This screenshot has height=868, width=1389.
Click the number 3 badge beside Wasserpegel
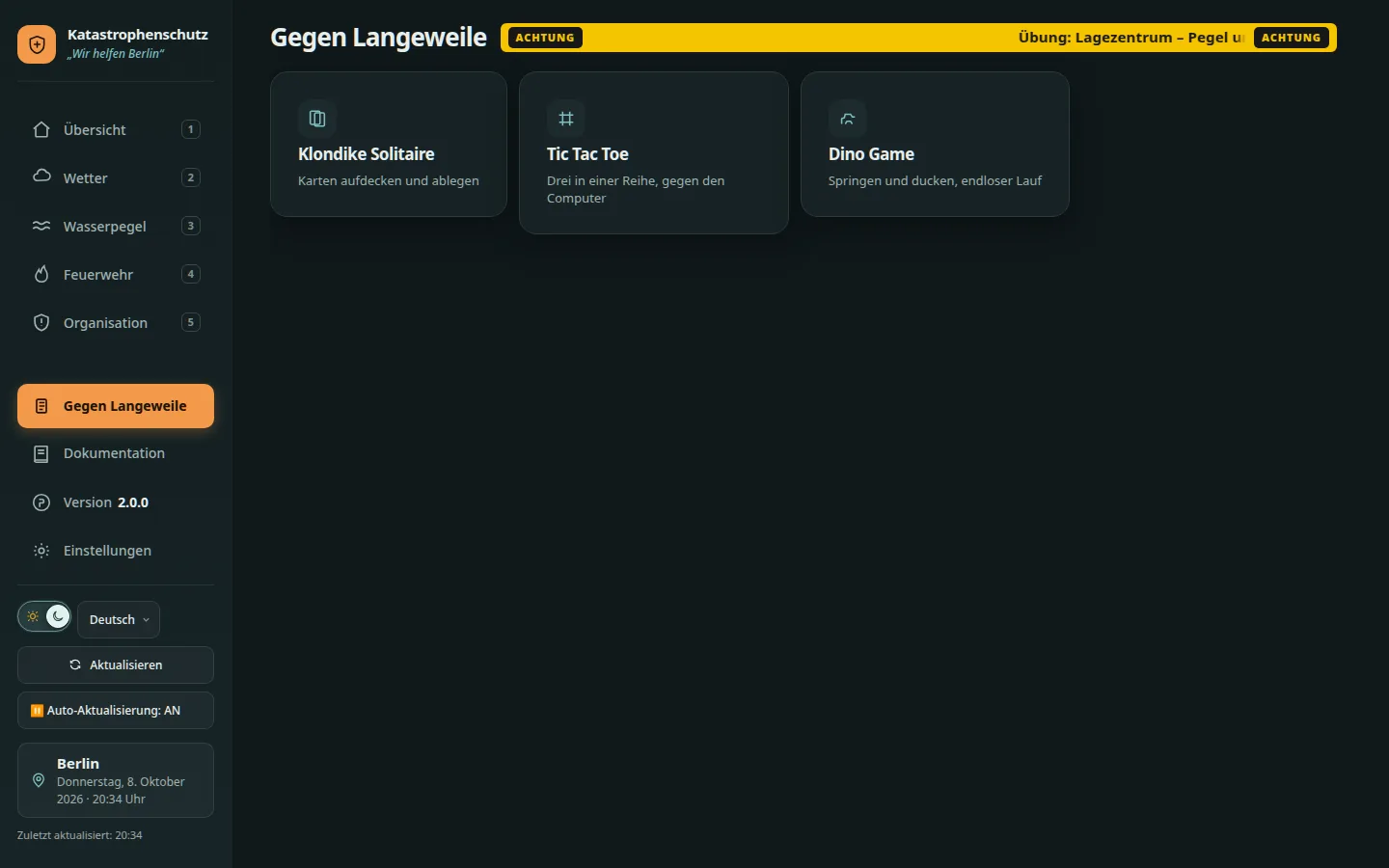pyautogui.click(x=191, y=226)
